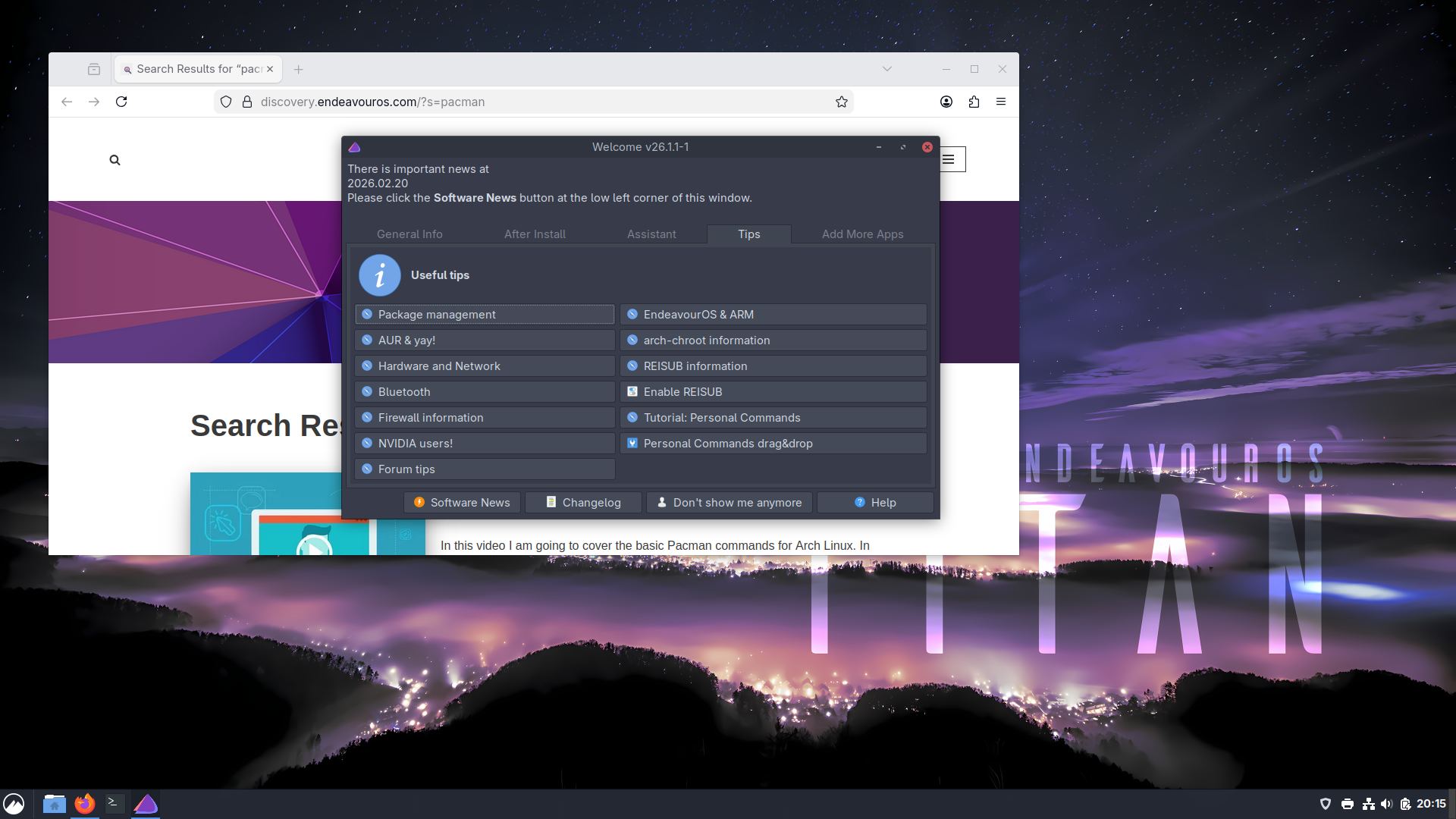Switch to After Install tab
Image resolution: width=1456 pixels, height=819 pixels.
coord(535,234)
